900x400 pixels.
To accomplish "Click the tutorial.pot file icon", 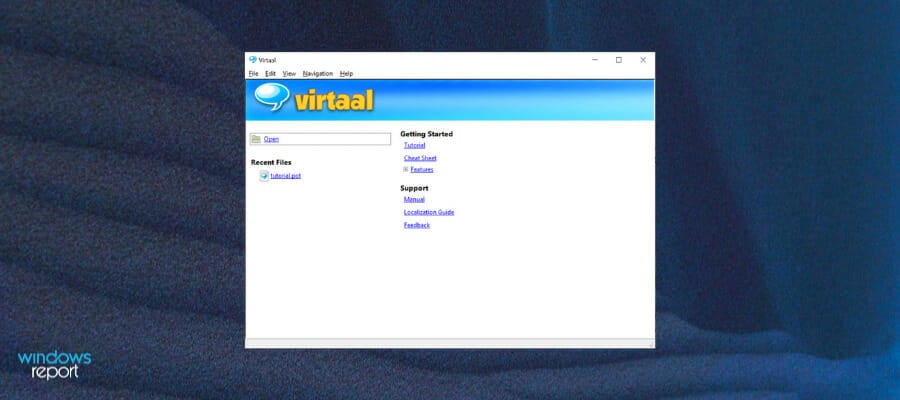I will tap(264, 175).
